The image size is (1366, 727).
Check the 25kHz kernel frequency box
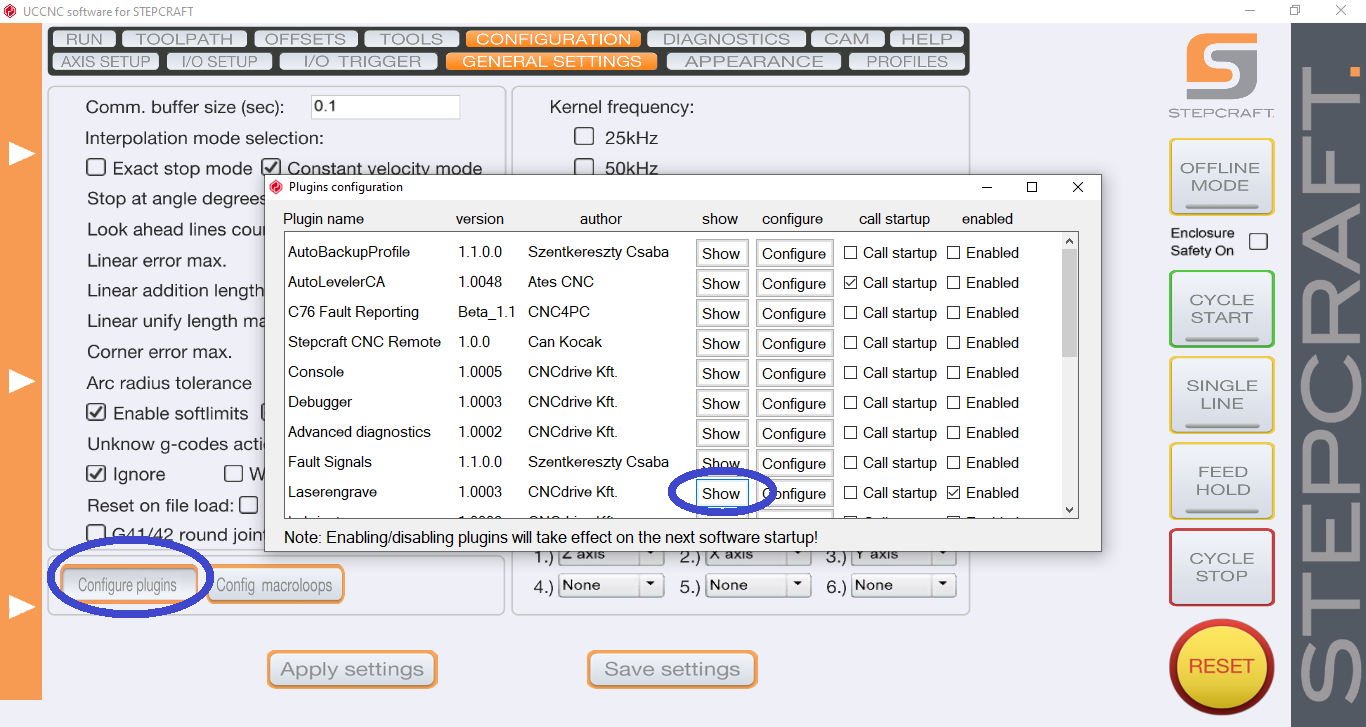[583, 136]
